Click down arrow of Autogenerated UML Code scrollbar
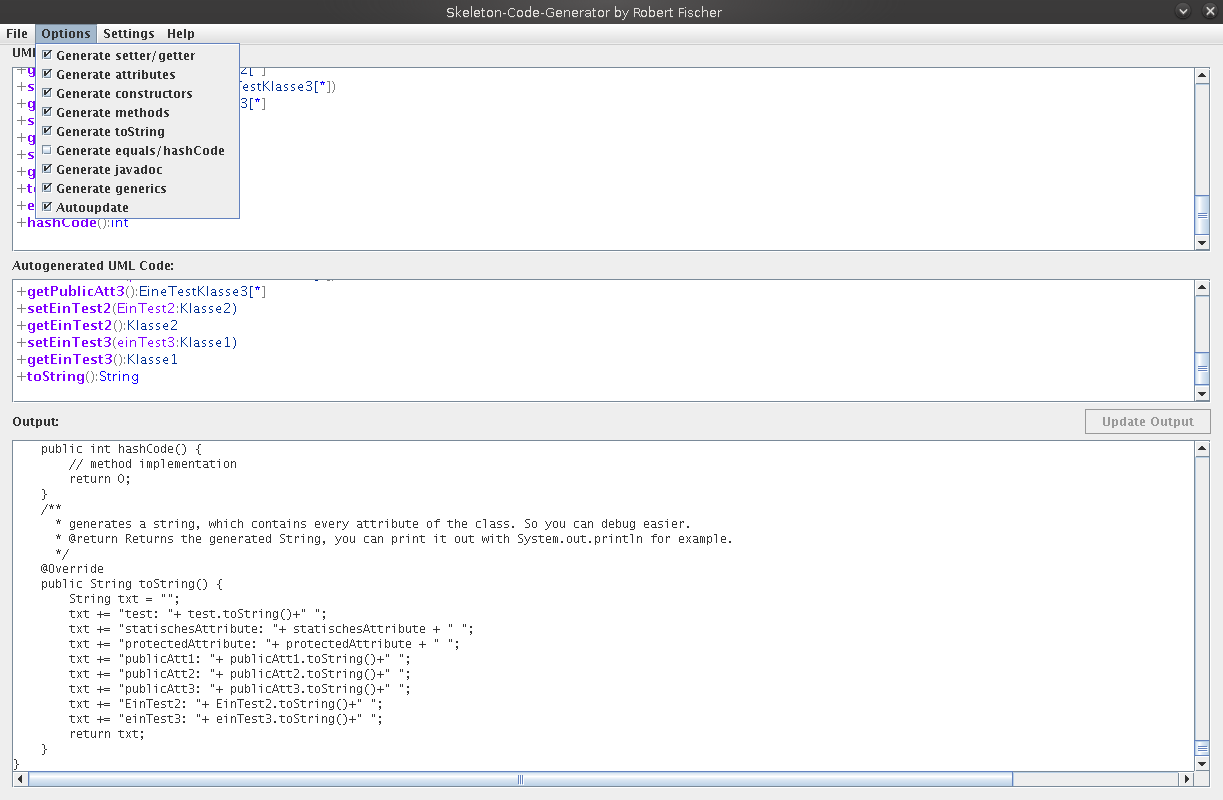This screenshot has height=800, width=1223. [1202, 394]
